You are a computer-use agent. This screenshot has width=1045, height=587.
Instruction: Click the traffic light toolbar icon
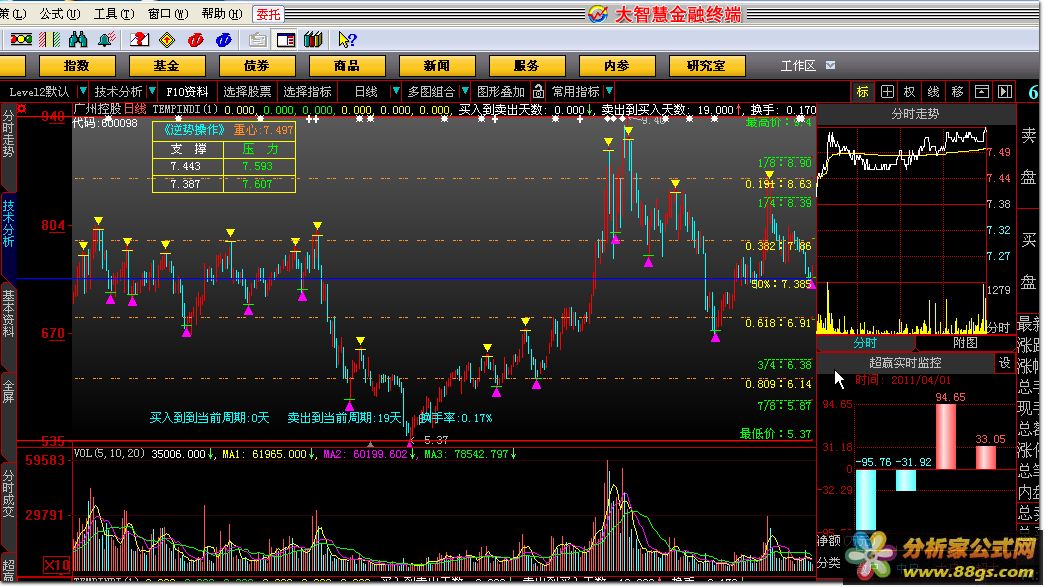pos(21,40)
